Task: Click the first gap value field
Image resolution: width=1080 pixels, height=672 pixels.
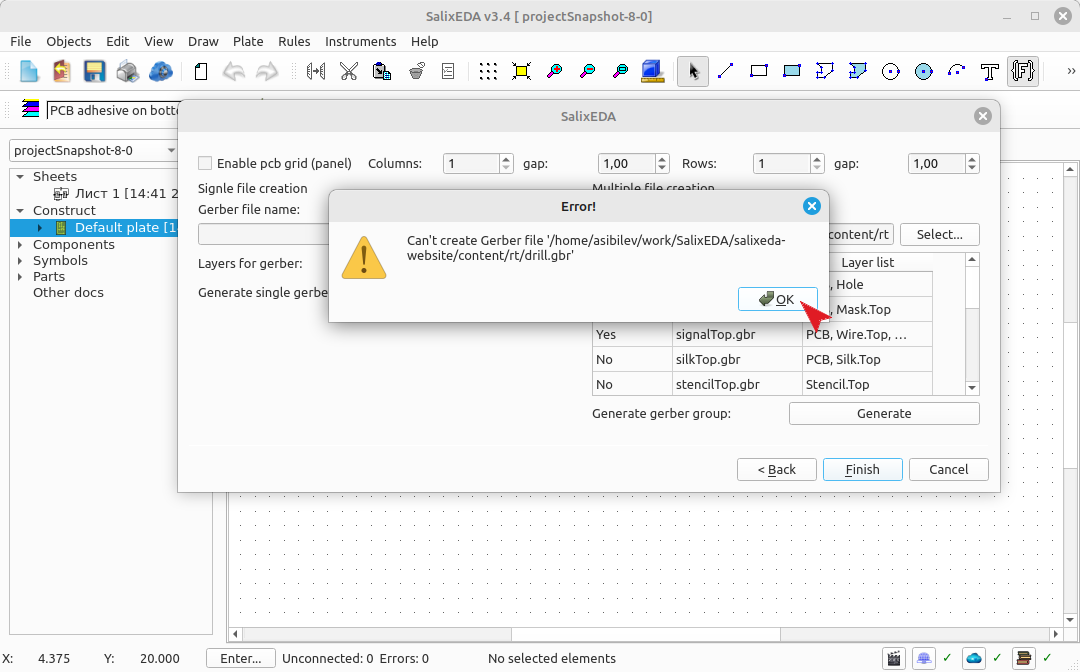Action: point(626,164)
